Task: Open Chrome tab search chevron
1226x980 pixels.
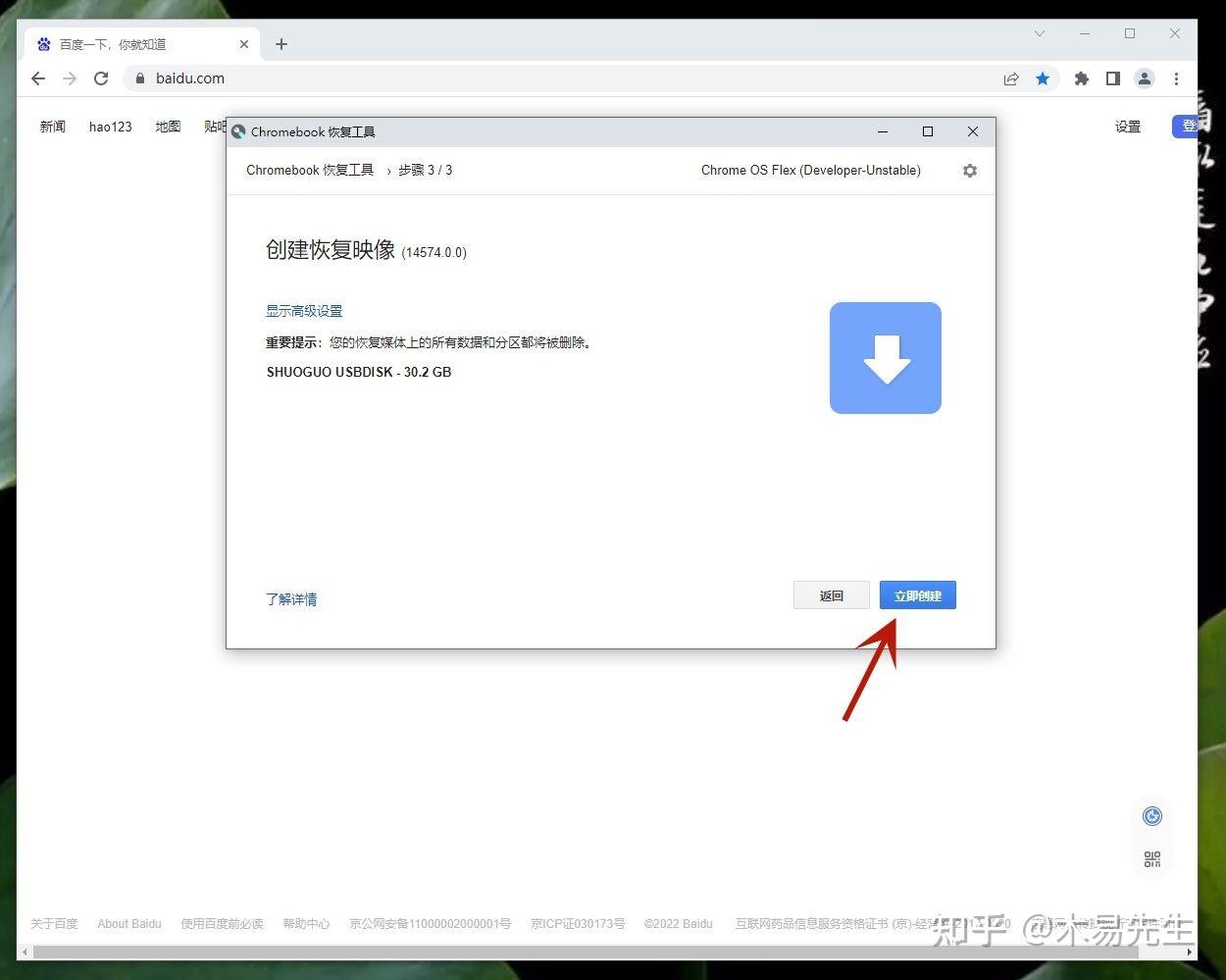Action: click(1040, 33)
